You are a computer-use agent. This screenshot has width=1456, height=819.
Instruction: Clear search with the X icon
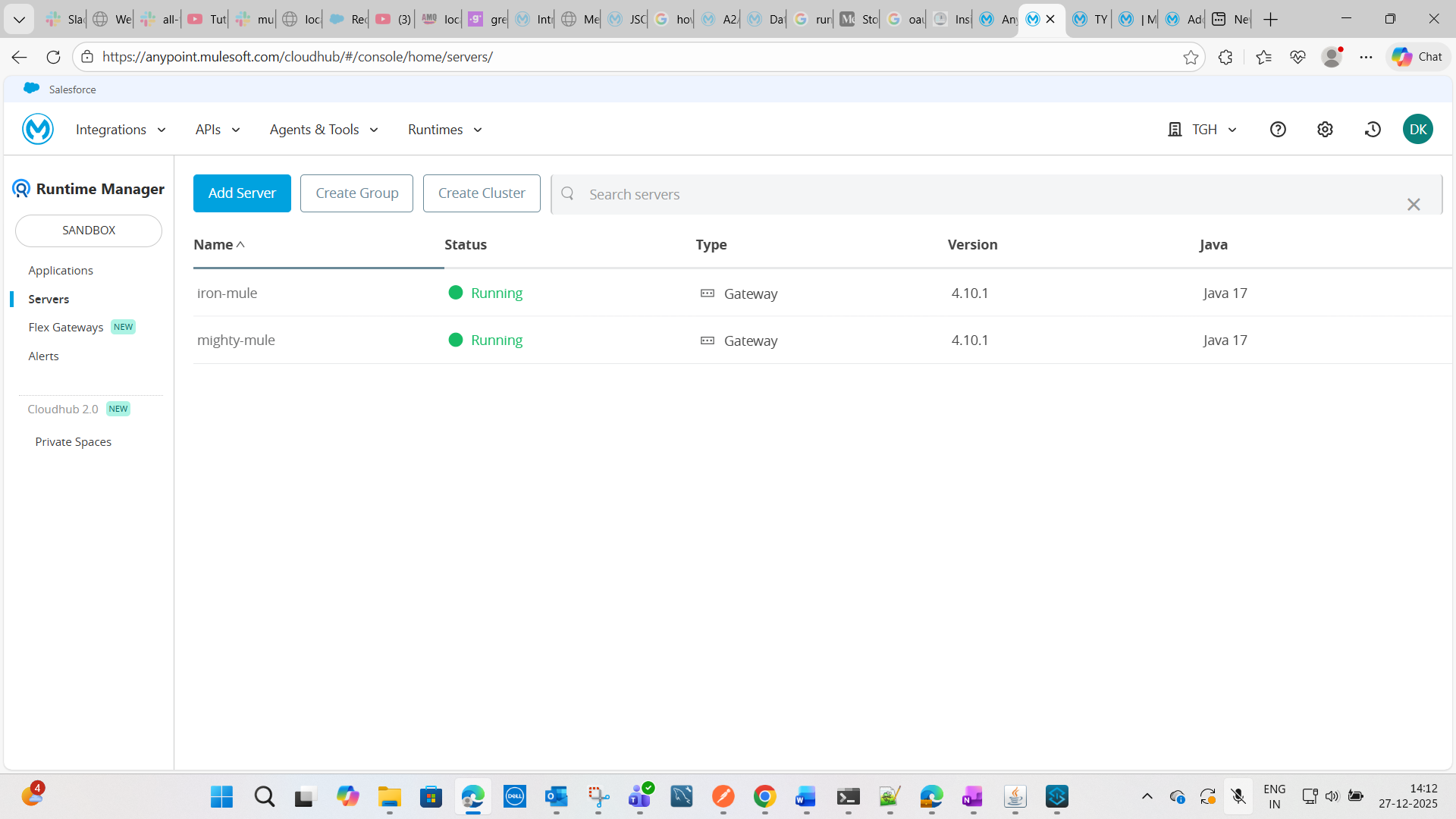click(1414, 205)
